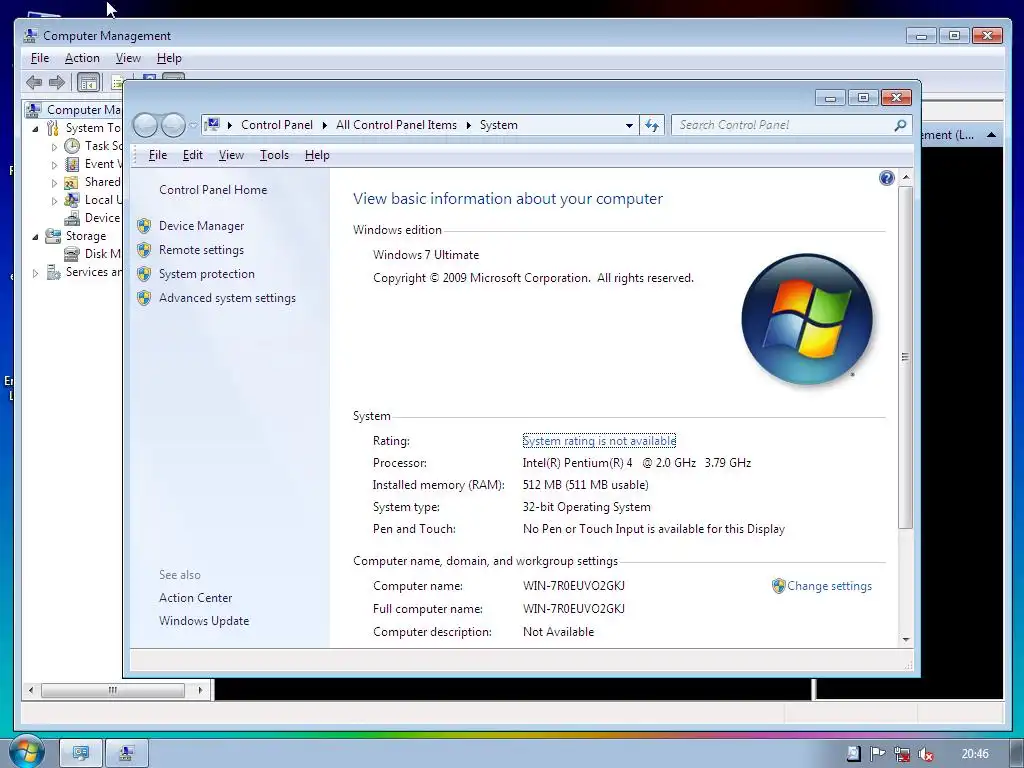
Task: Click the computer icon in address bar
Action: (212, 124)
